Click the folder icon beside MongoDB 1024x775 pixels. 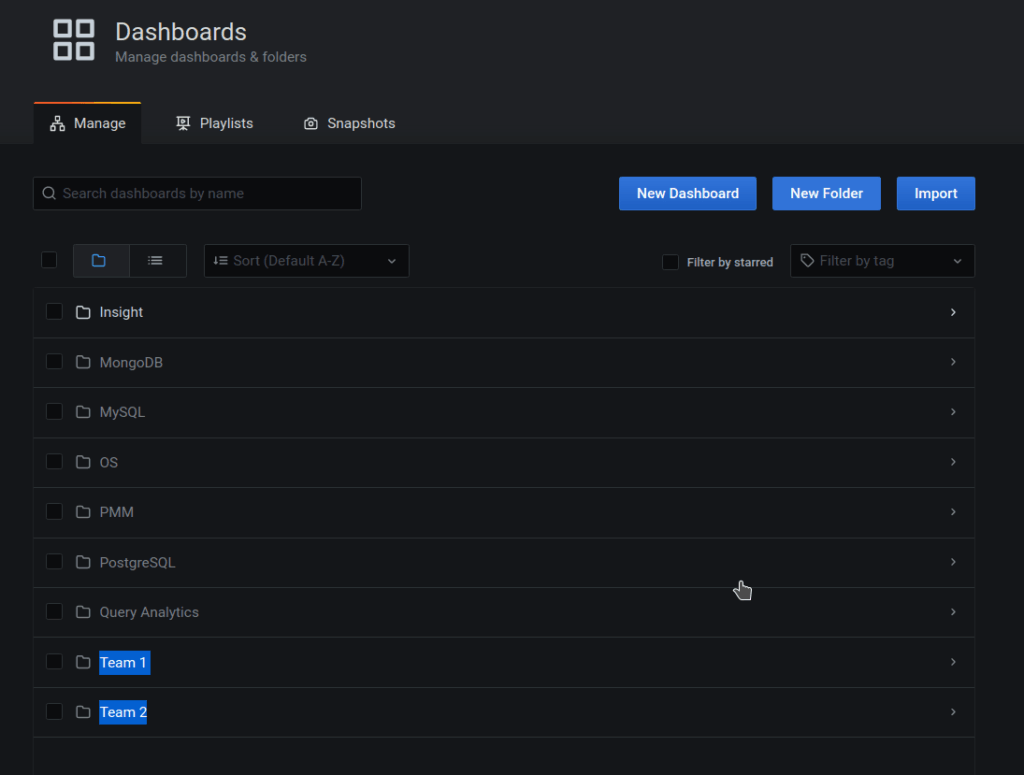pos(83,362)
